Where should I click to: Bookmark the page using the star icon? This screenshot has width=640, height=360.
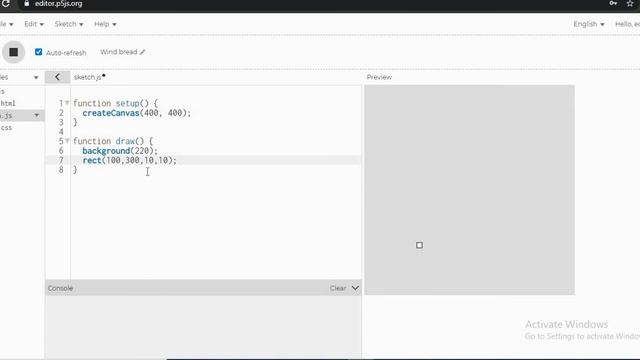click(630, 3)
